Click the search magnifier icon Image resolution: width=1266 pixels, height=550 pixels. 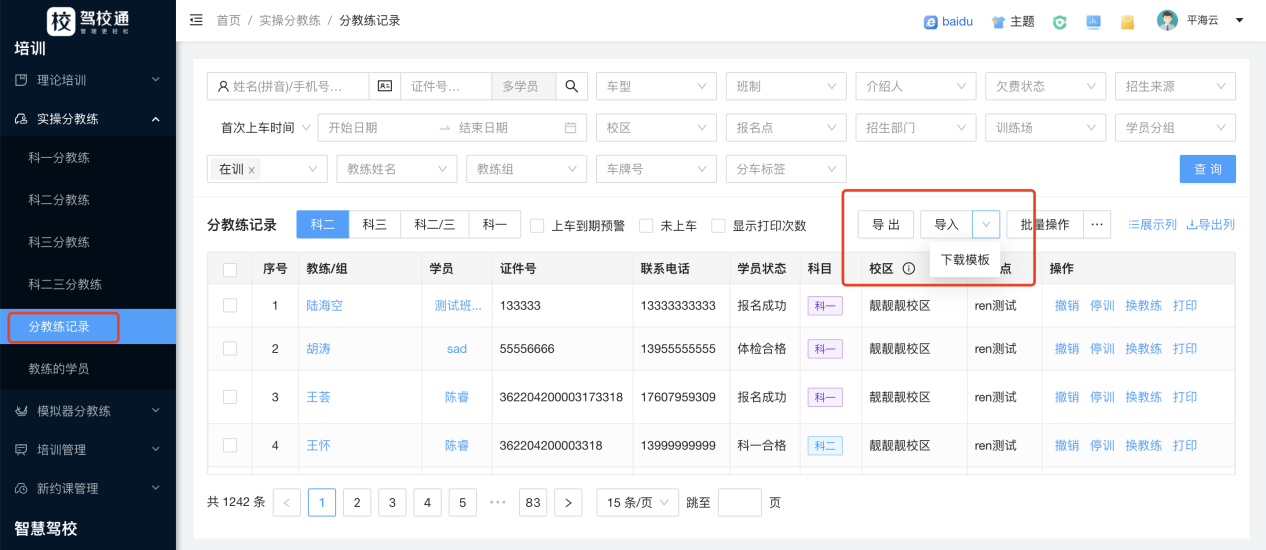(571, 86)
